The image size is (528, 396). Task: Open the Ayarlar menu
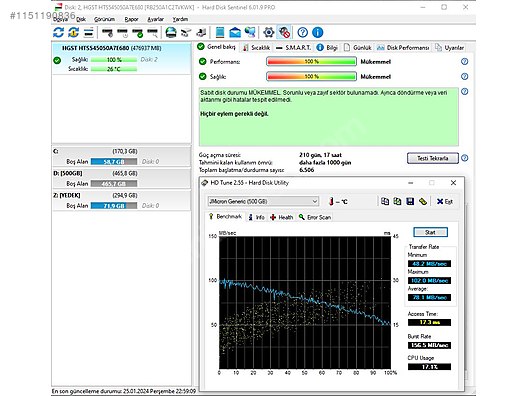155,19
